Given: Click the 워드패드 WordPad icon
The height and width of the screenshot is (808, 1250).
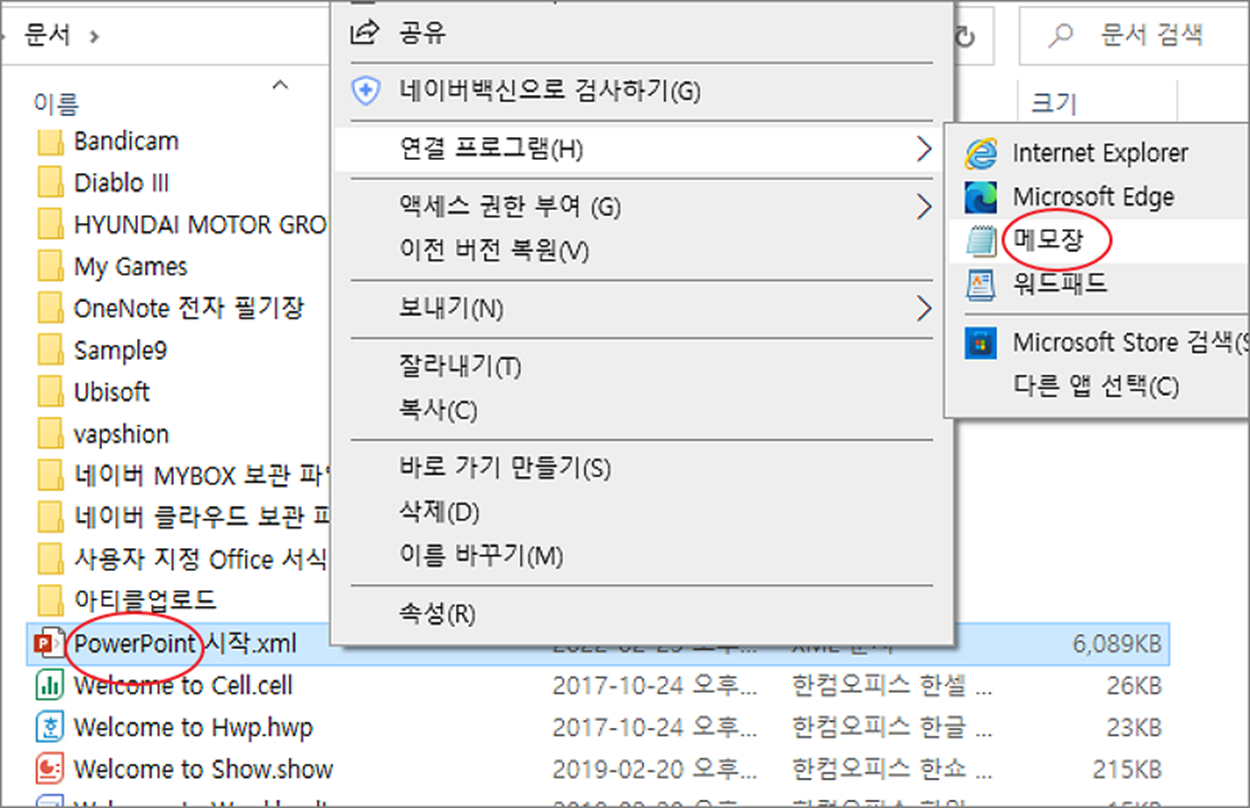Looking at the screenshot, I should [981, 284].
